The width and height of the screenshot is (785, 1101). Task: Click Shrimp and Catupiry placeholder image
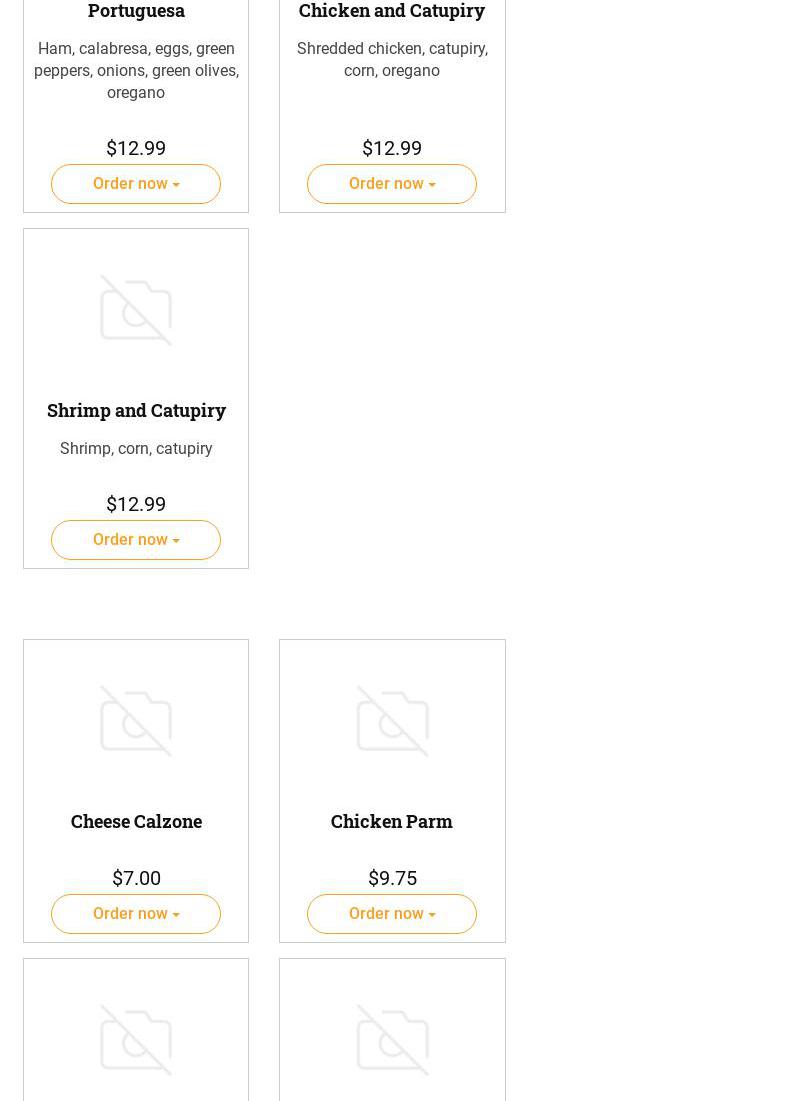(136, 311)
